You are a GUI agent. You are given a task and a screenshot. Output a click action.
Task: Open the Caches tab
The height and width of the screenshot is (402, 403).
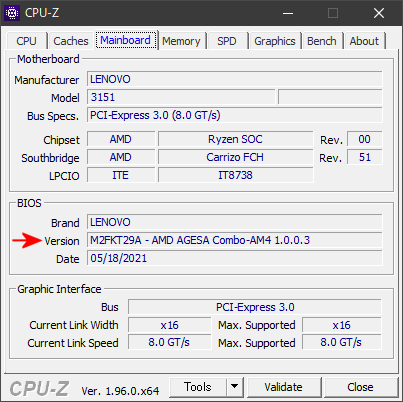pos(71,41)
